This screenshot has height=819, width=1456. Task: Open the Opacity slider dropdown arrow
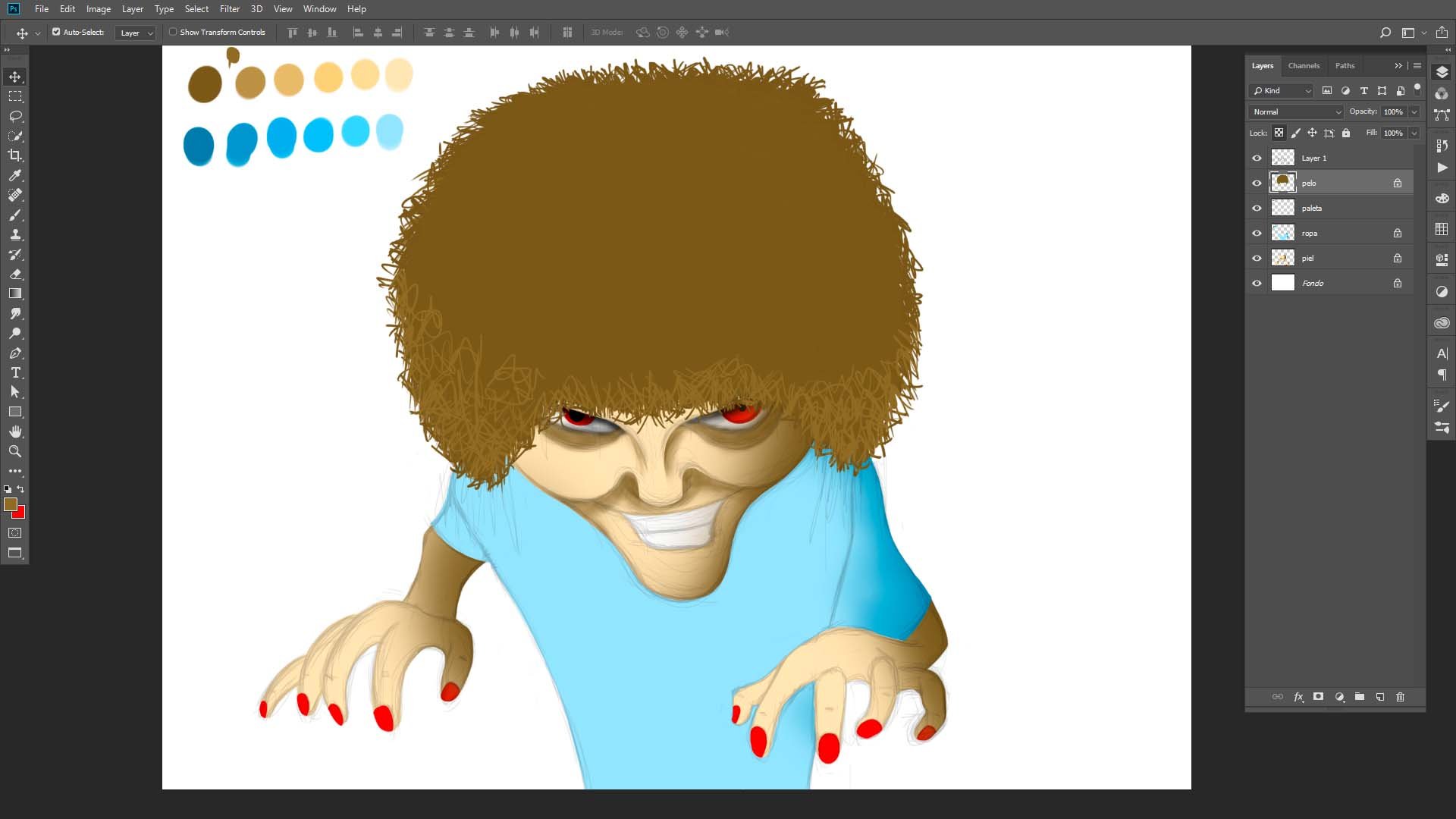click(x=1414, y=111)
